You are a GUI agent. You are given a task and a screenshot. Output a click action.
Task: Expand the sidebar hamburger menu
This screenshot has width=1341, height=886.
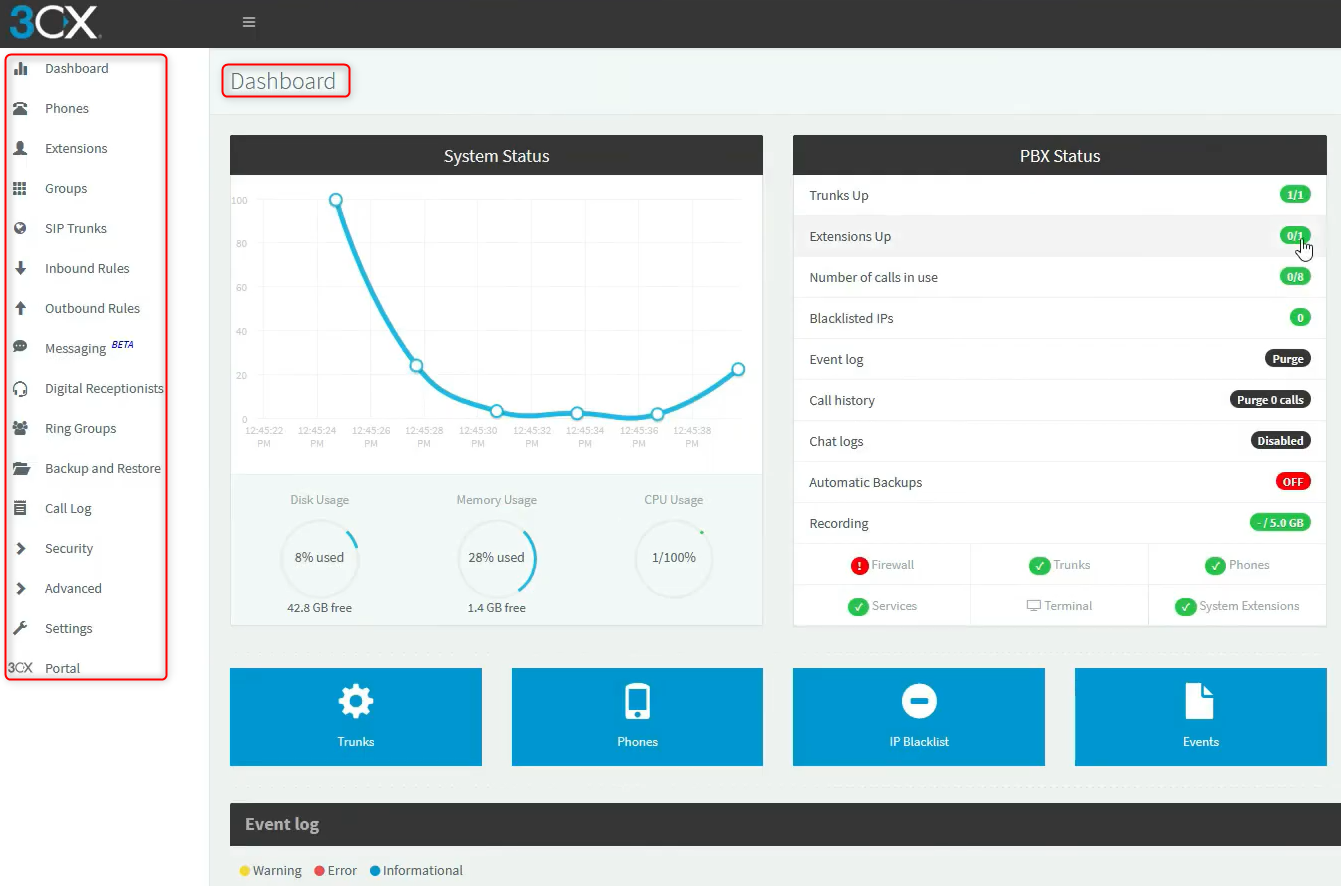(248, 21)
